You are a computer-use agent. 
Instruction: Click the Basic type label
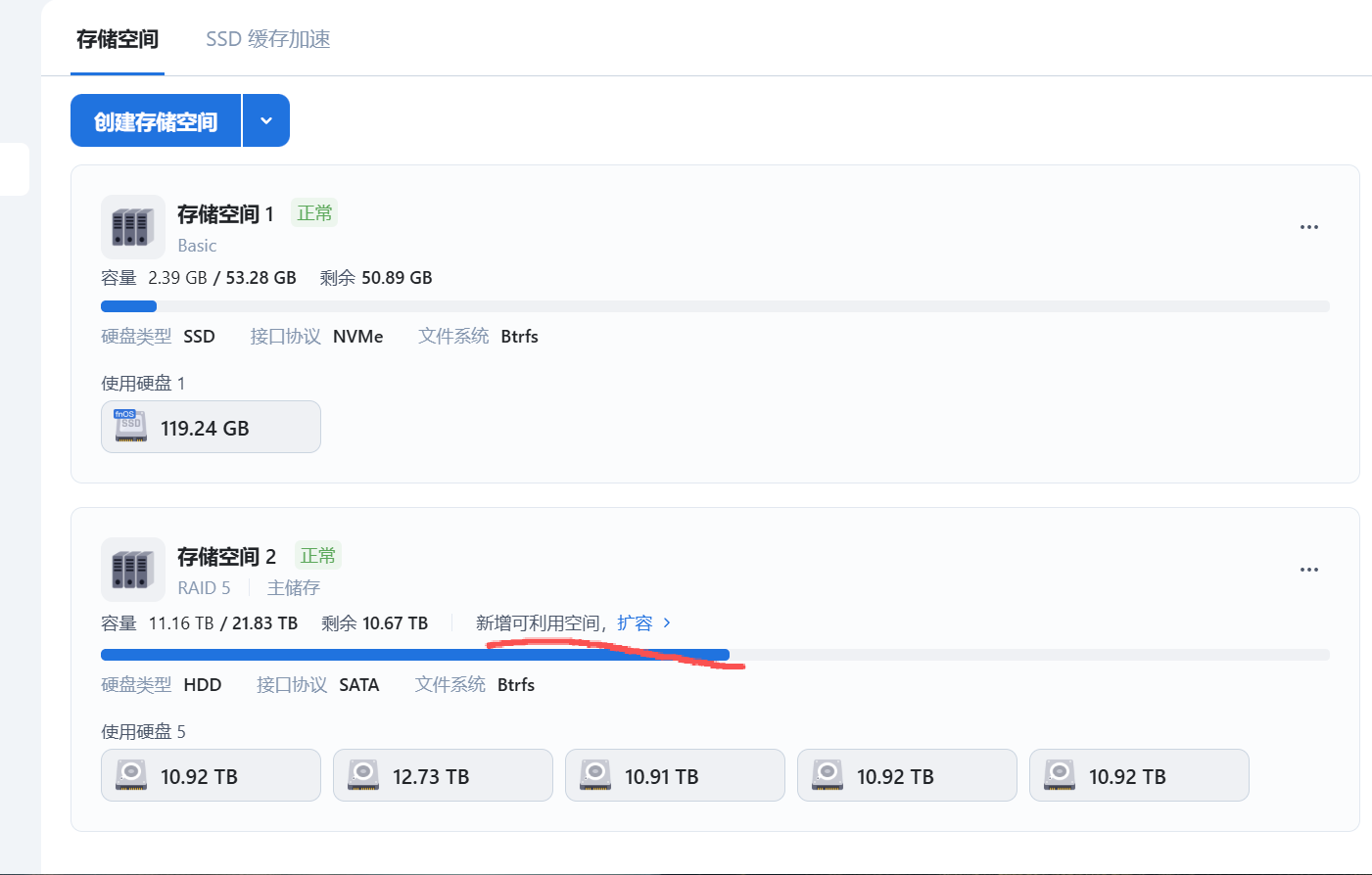click(197, 246)
